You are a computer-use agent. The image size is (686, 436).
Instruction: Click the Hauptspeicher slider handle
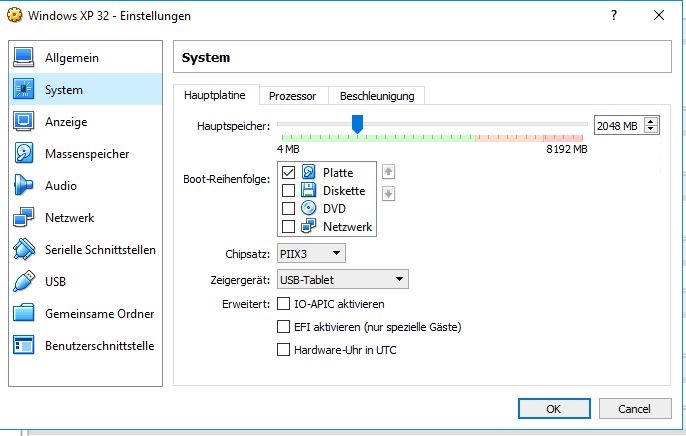click(x=357, y=124)
